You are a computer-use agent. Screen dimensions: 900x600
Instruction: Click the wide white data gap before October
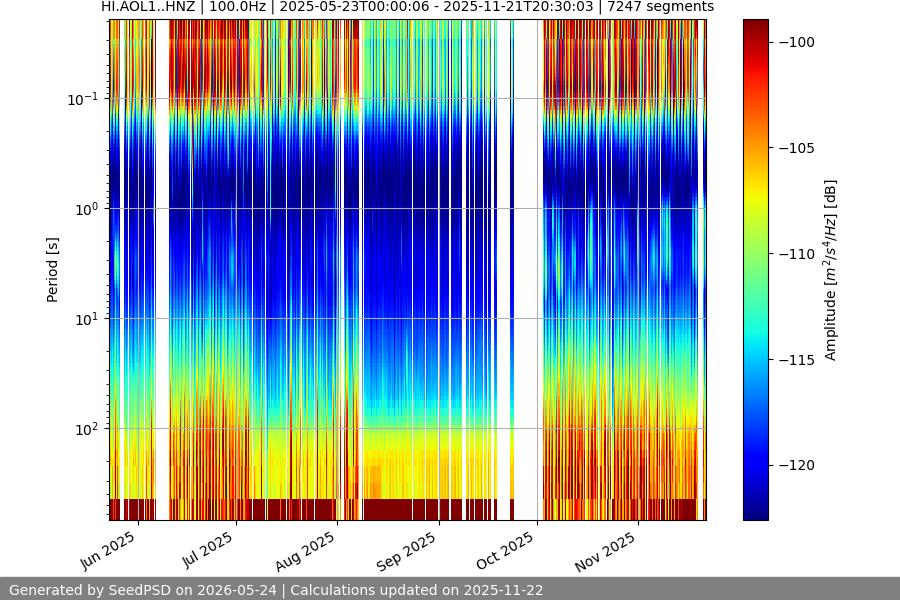526,270
